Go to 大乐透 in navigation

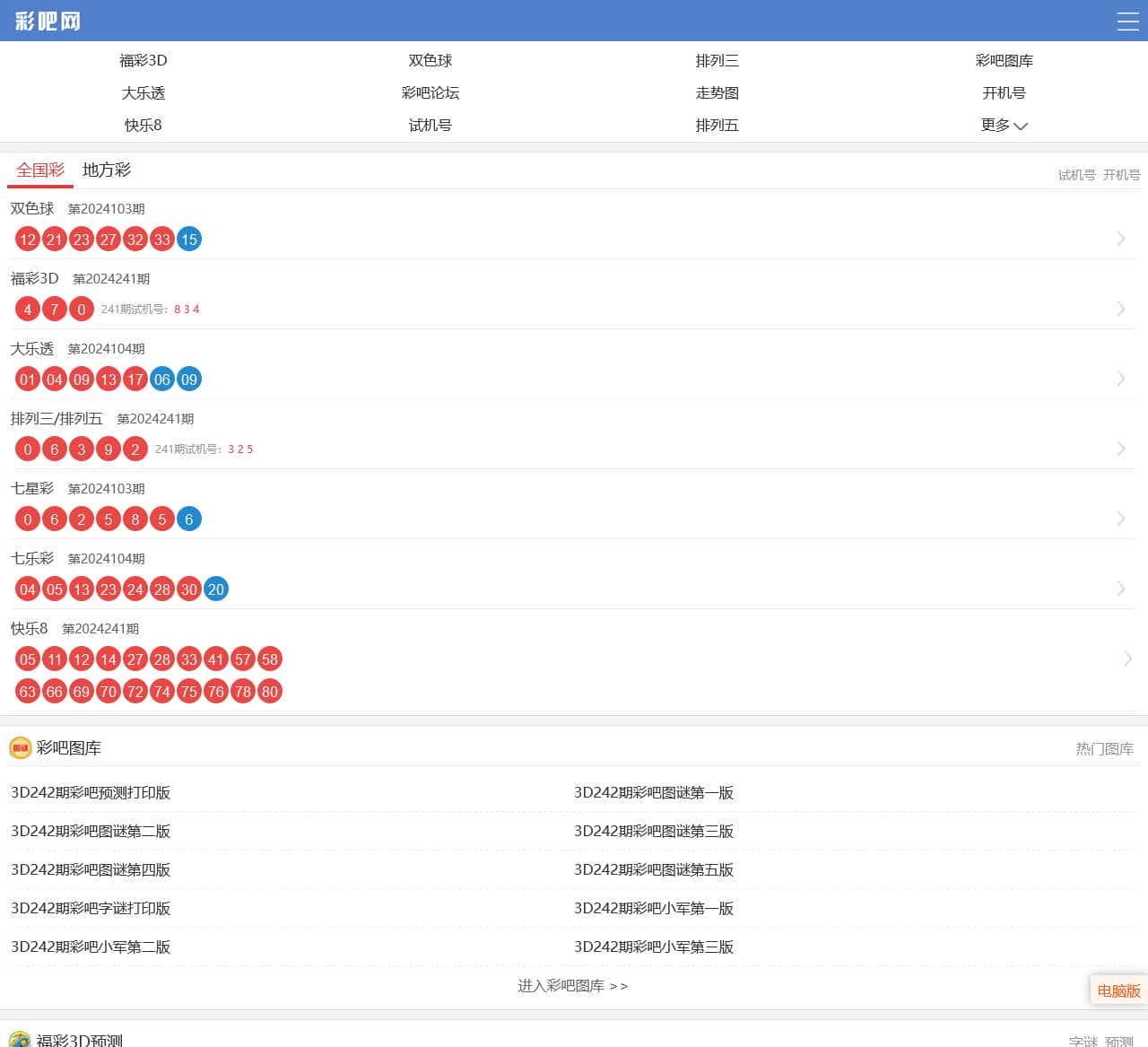143,92
